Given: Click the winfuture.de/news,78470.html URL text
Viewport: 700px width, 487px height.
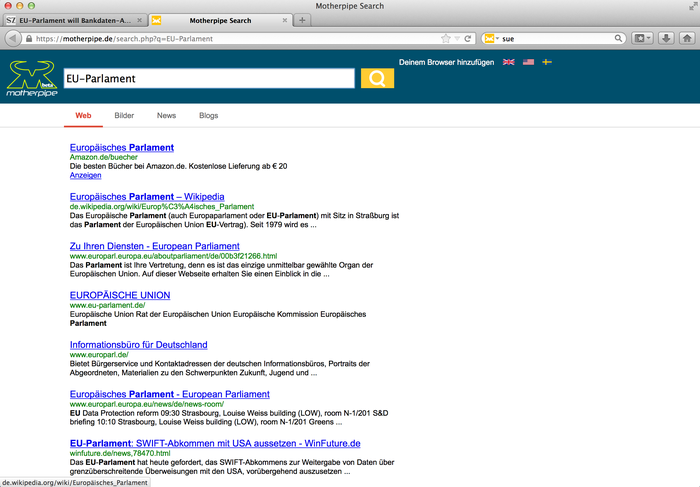Looking at the screenshot, I should click(120, 453).
